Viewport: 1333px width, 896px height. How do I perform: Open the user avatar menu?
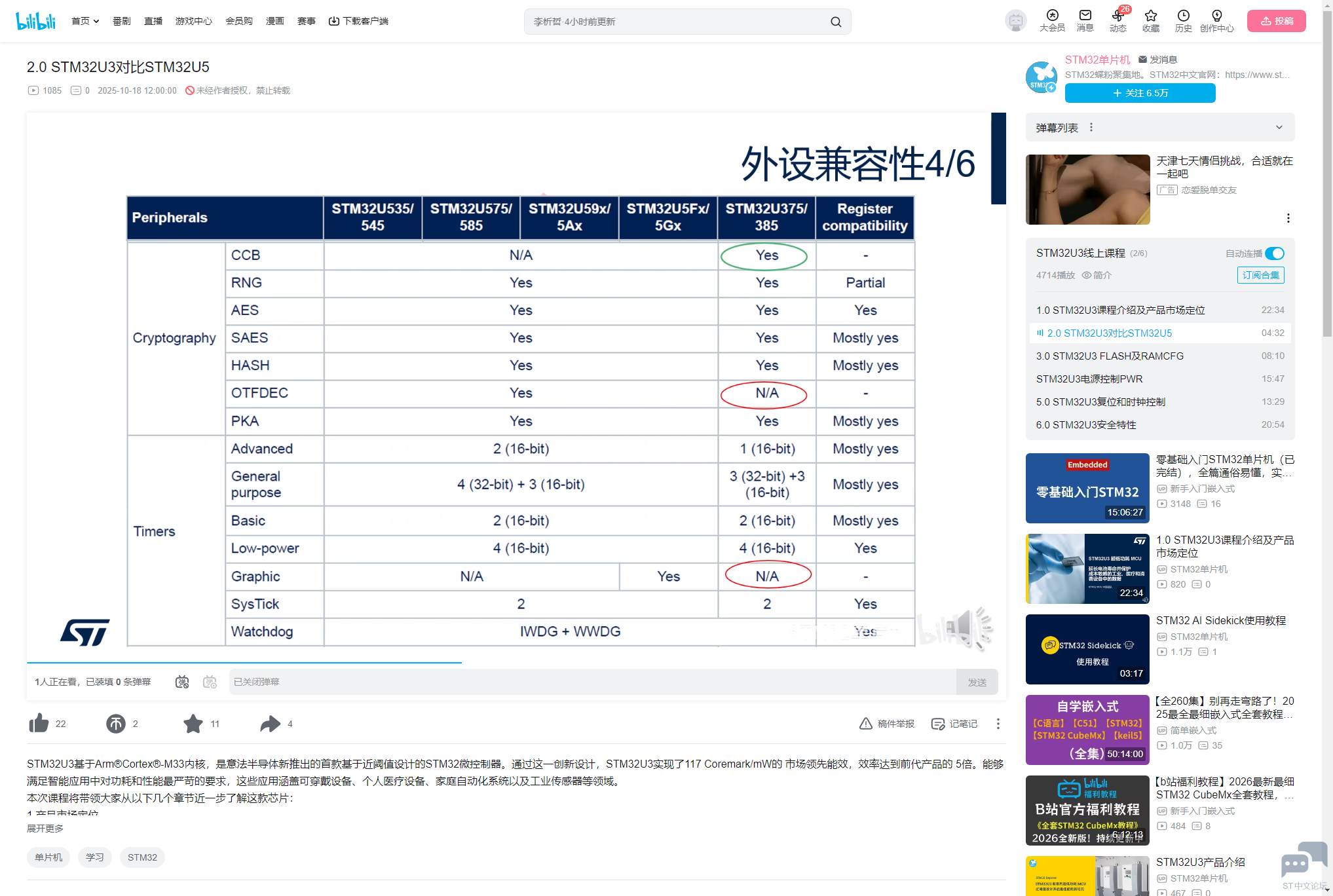click(x=1015, y=21)
